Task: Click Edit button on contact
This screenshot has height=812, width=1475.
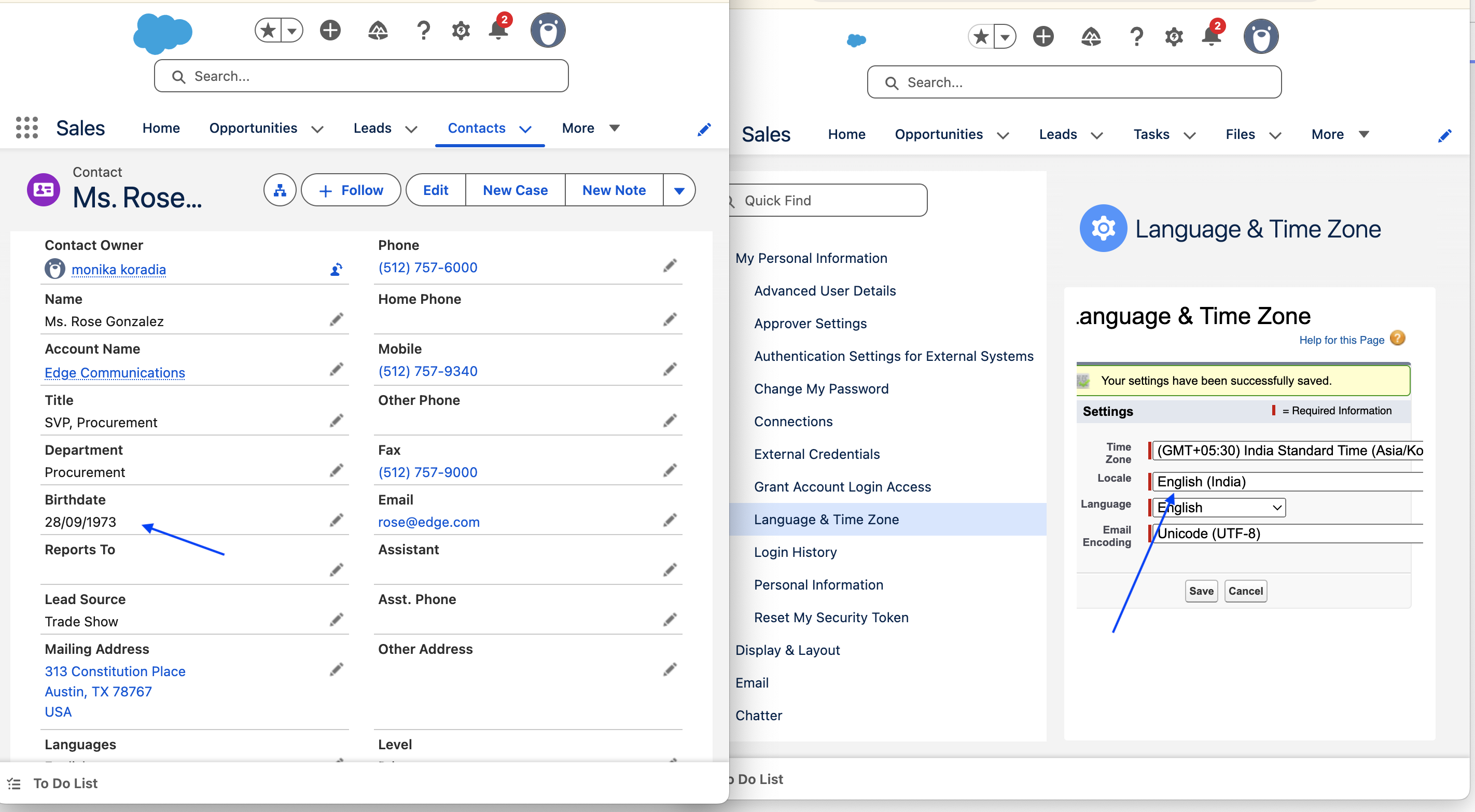Action: pos(436,190)
